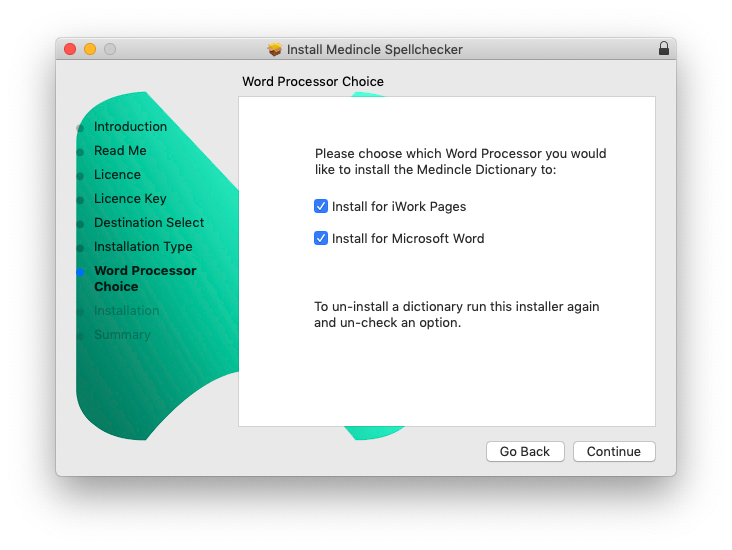Click the 'Install for iWork Pages' label
Screen dimensions: 732x550
399,206
